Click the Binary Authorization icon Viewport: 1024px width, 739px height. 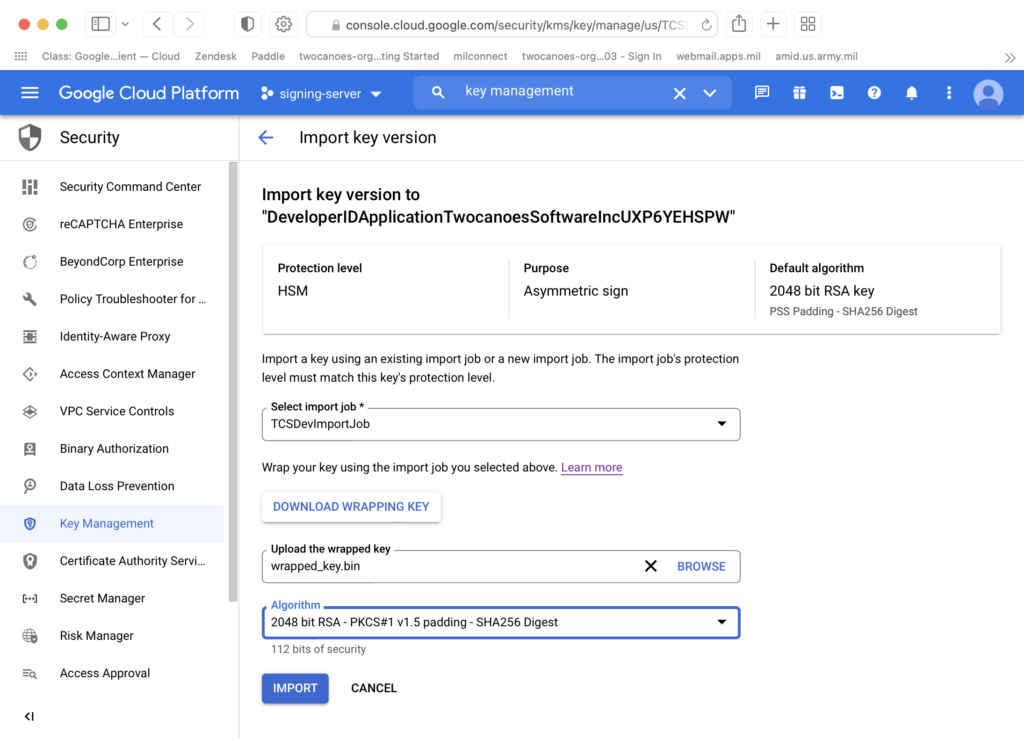point(29,448)
